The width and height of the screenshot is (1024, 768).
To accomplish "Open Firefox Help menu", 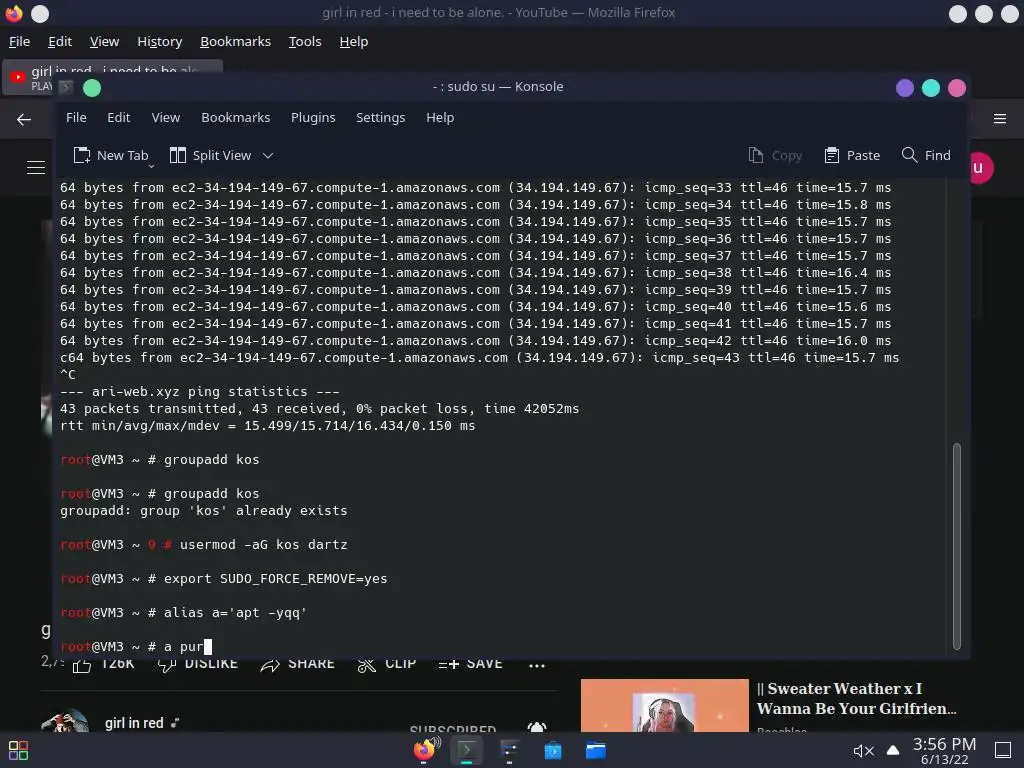I will pyautogui.click(x=353, y=42).
